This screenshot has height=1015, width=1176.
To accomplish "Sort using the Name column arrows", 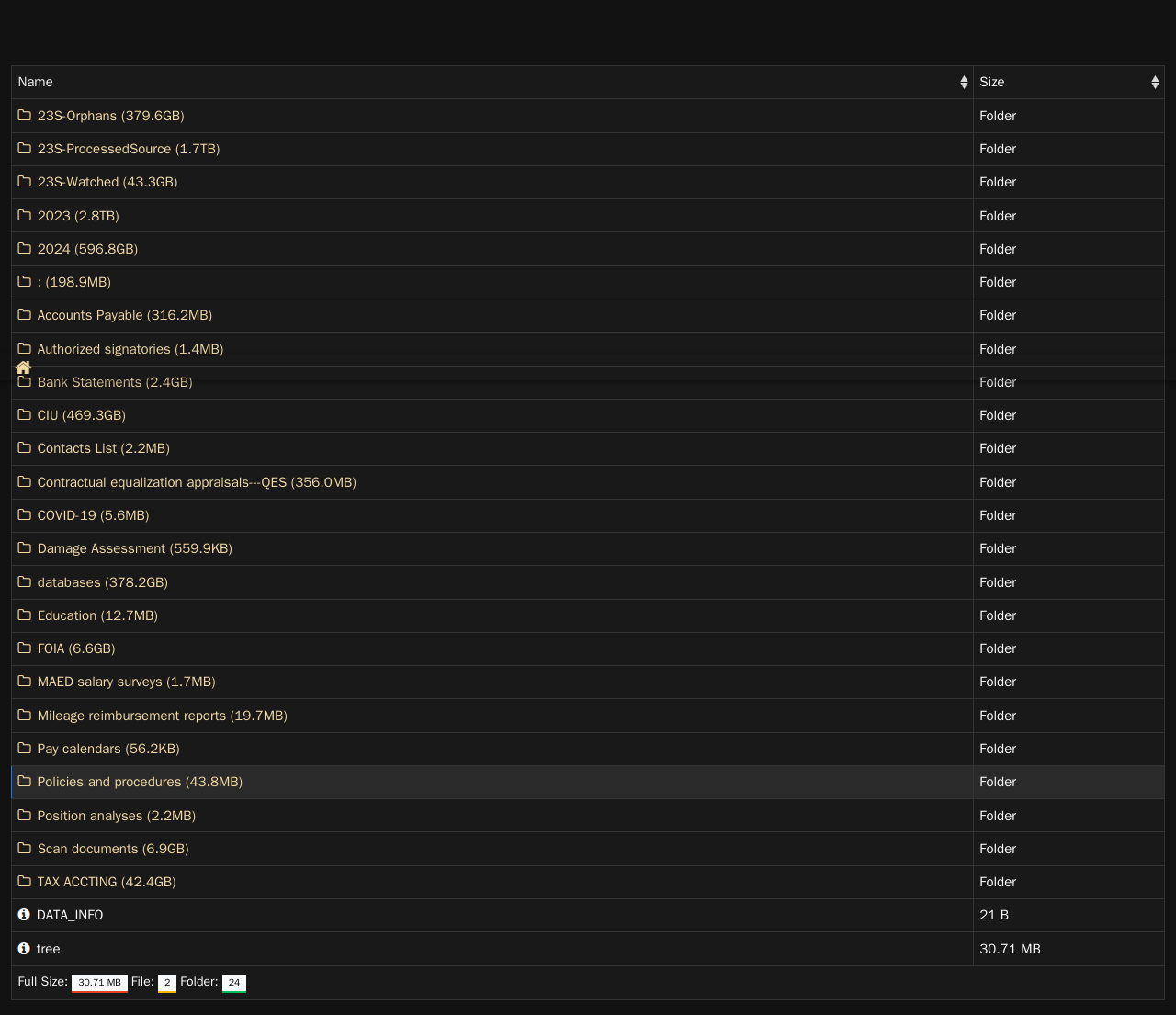I will click(x=963, y=83).
